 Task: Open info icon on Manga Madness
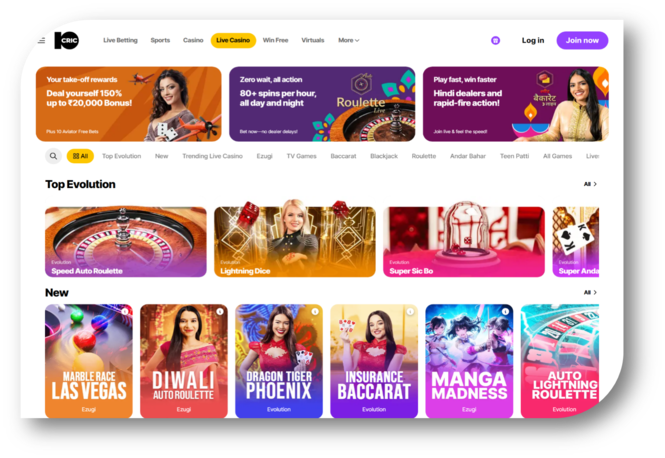[x=505, y=312]
